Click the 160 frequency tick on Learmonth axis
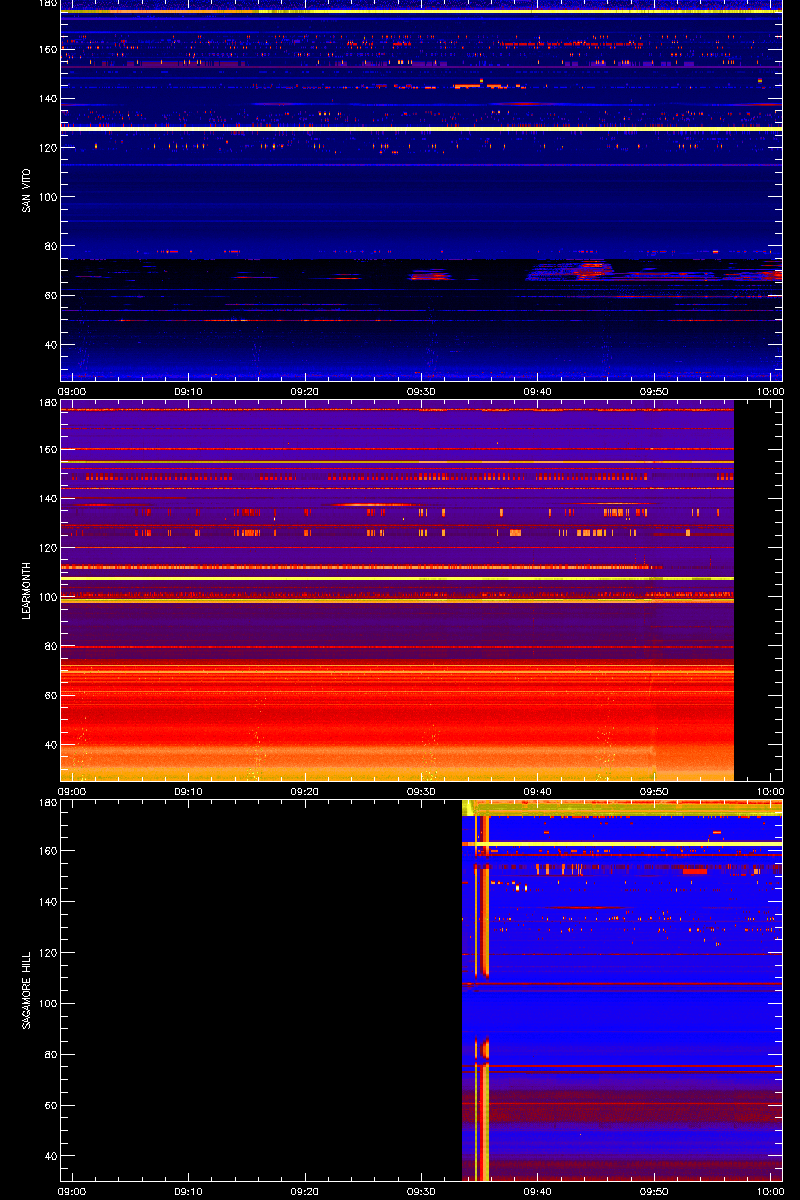 [46, 450]
